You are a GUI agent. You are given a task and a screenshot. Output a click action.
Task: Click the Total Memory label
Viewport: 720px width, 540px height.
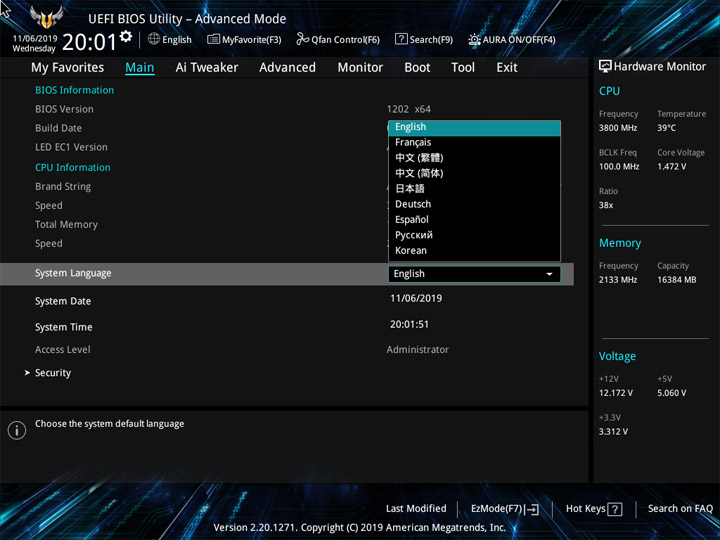pyautogui.click(x=66, y=225)
